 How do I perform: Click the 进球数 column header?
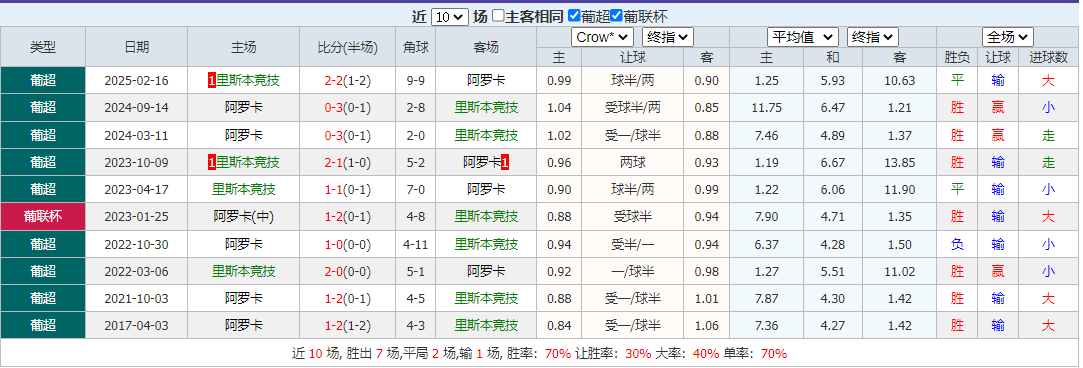point(1048,57)
